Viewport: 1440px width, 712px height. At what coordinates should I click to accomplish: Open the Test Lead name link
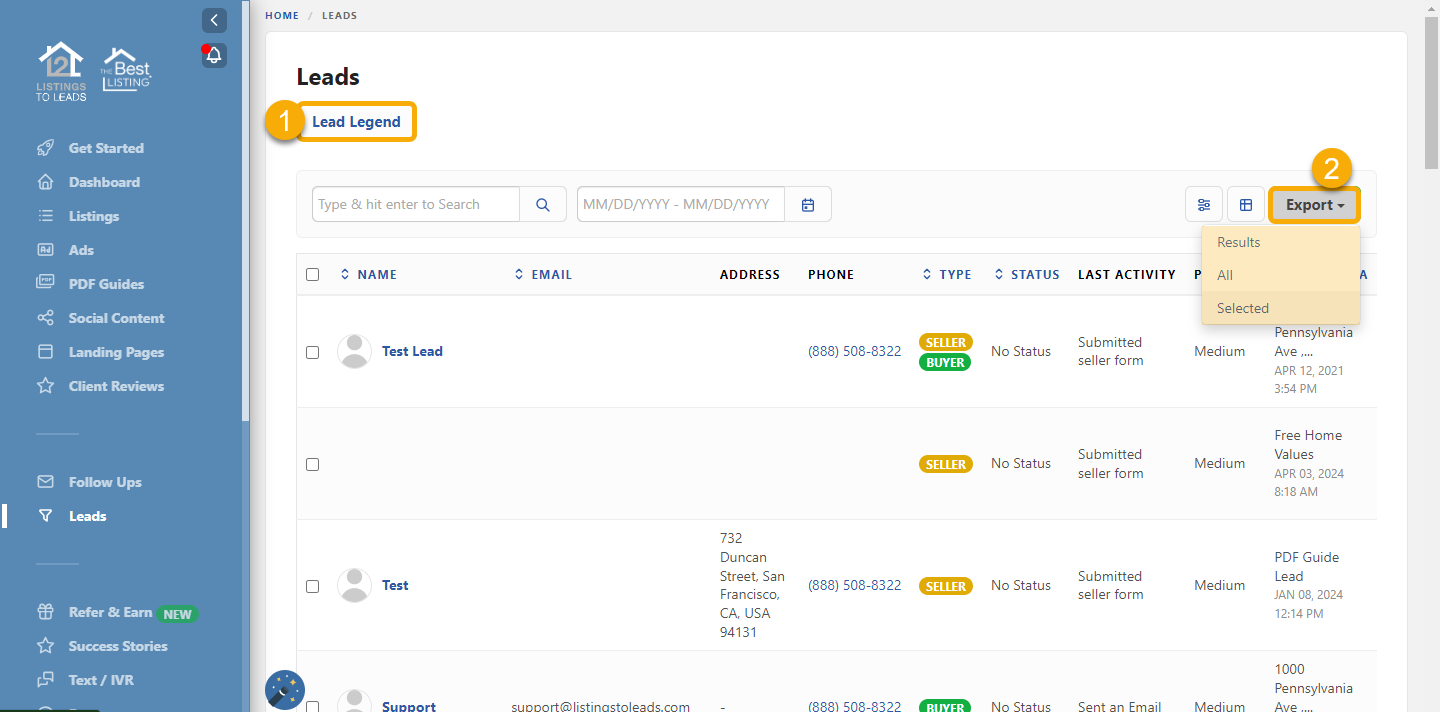coord(412,351)
